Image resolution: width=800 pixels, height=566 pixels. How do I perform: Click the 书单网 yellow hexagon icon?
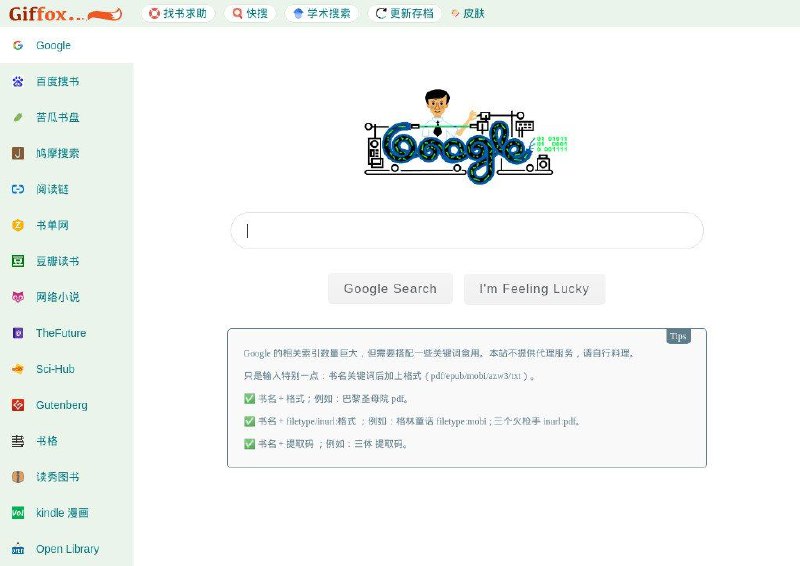18,225
